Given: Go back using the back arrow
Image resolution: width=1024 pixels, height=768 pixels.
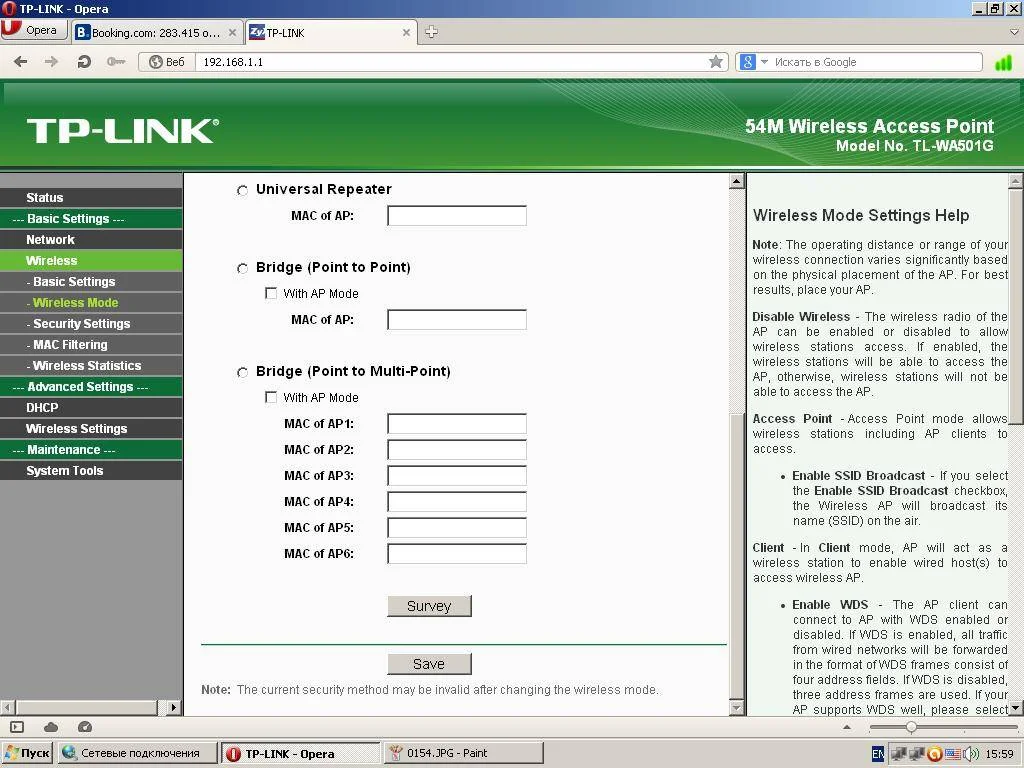Looking at the screenshot, I should click(21, 62).
